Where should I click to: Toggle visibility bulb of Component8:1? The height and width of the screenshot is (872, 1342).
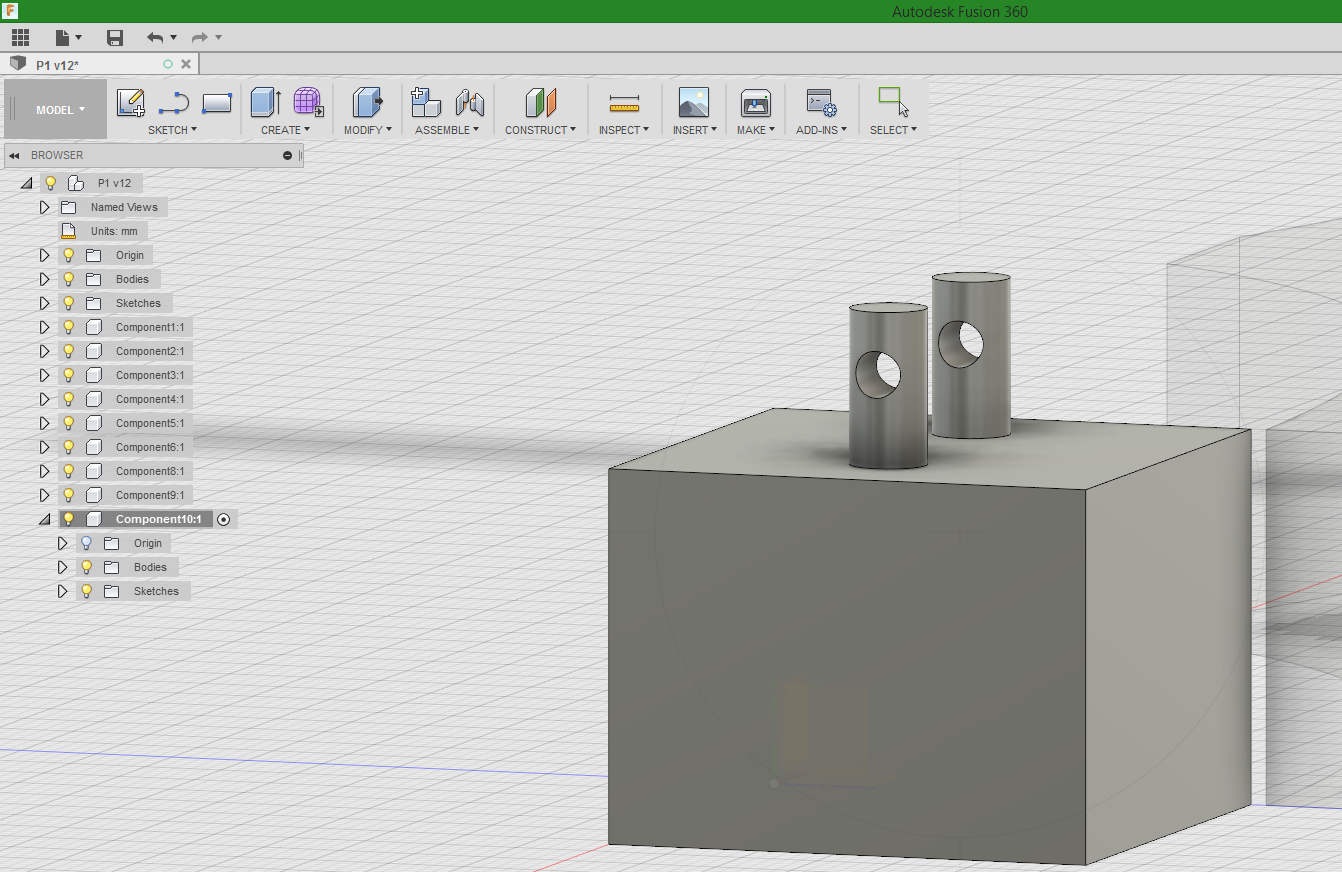68,471
